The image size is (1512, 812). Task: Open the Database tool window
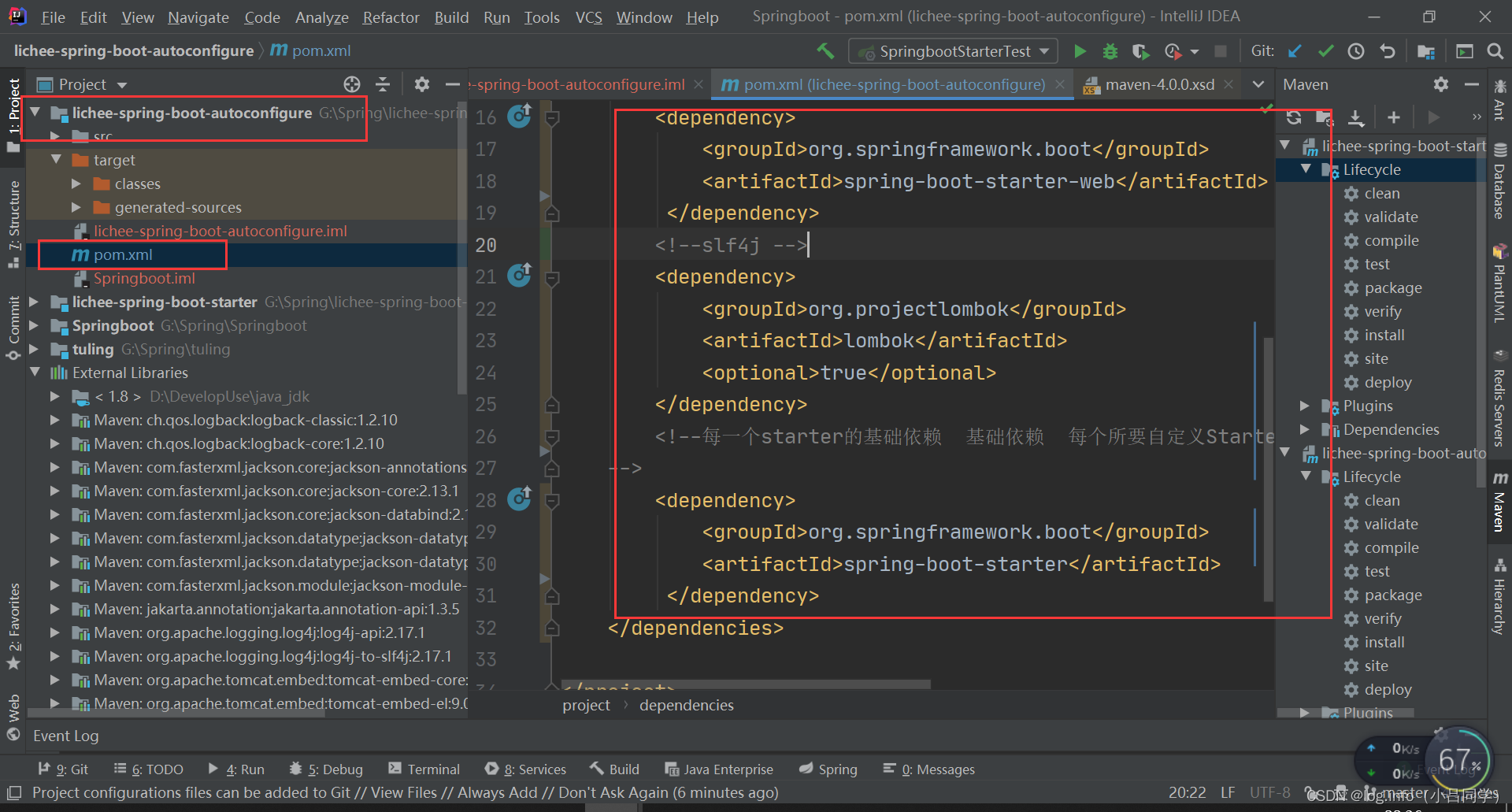(x=1499, y=181)
